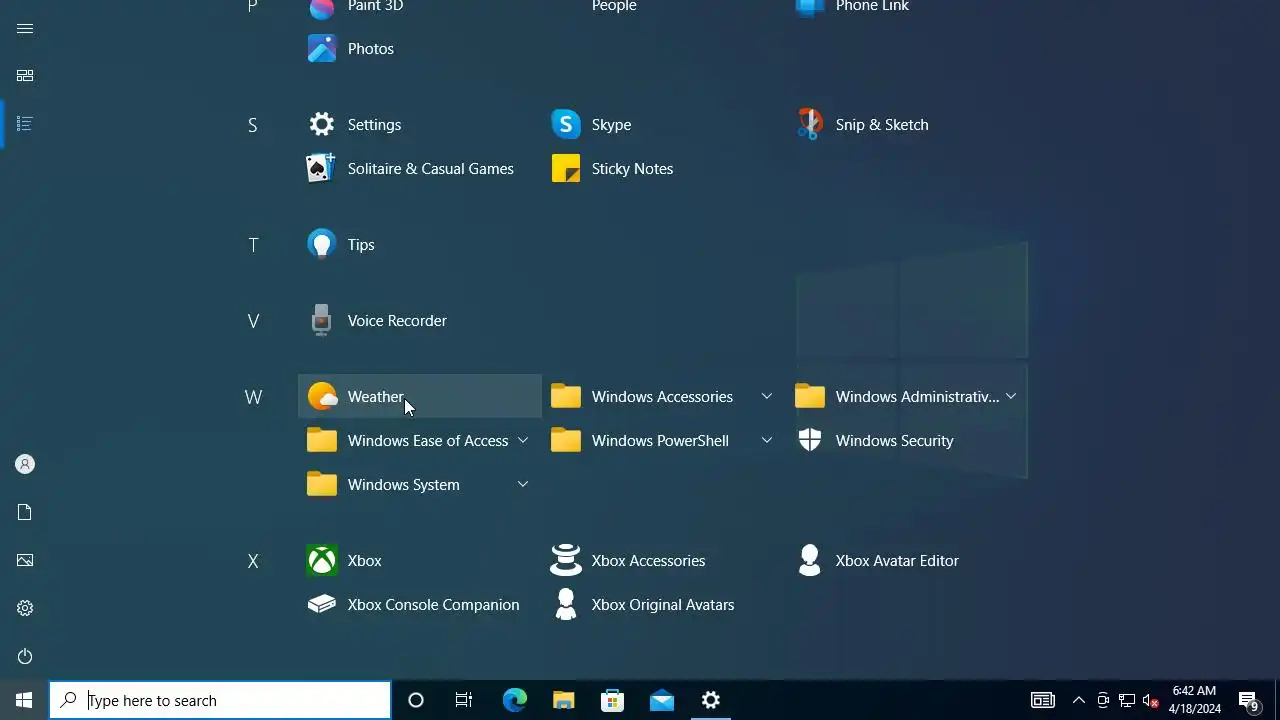Launch the Xbox app
The width and height of the screenshot is (1280, 720).
pyautogui.click(x=420, y=560)
